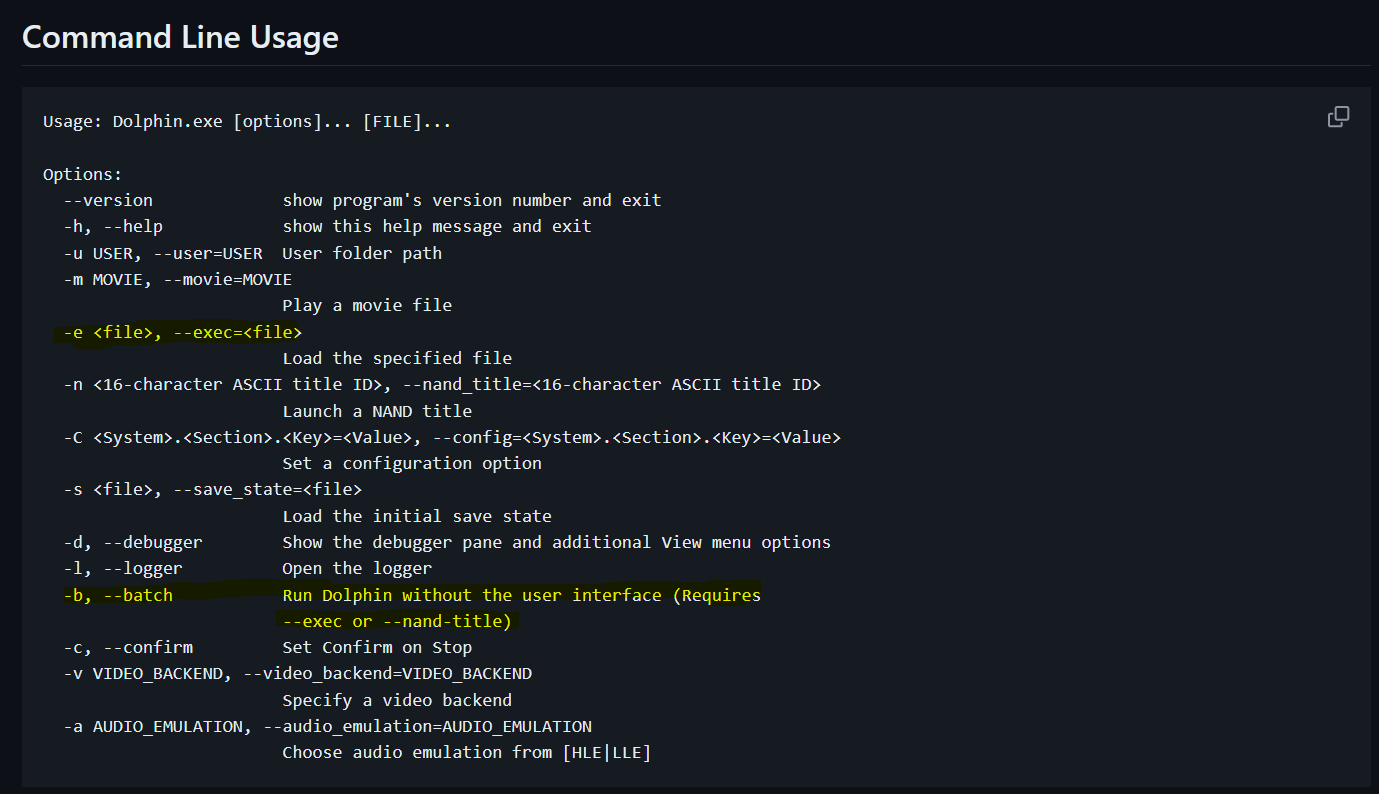Click the -m MOVIE, --movie=MOVIE line
The width and height of the screenshot is (1379, 794).
(178, 279)
